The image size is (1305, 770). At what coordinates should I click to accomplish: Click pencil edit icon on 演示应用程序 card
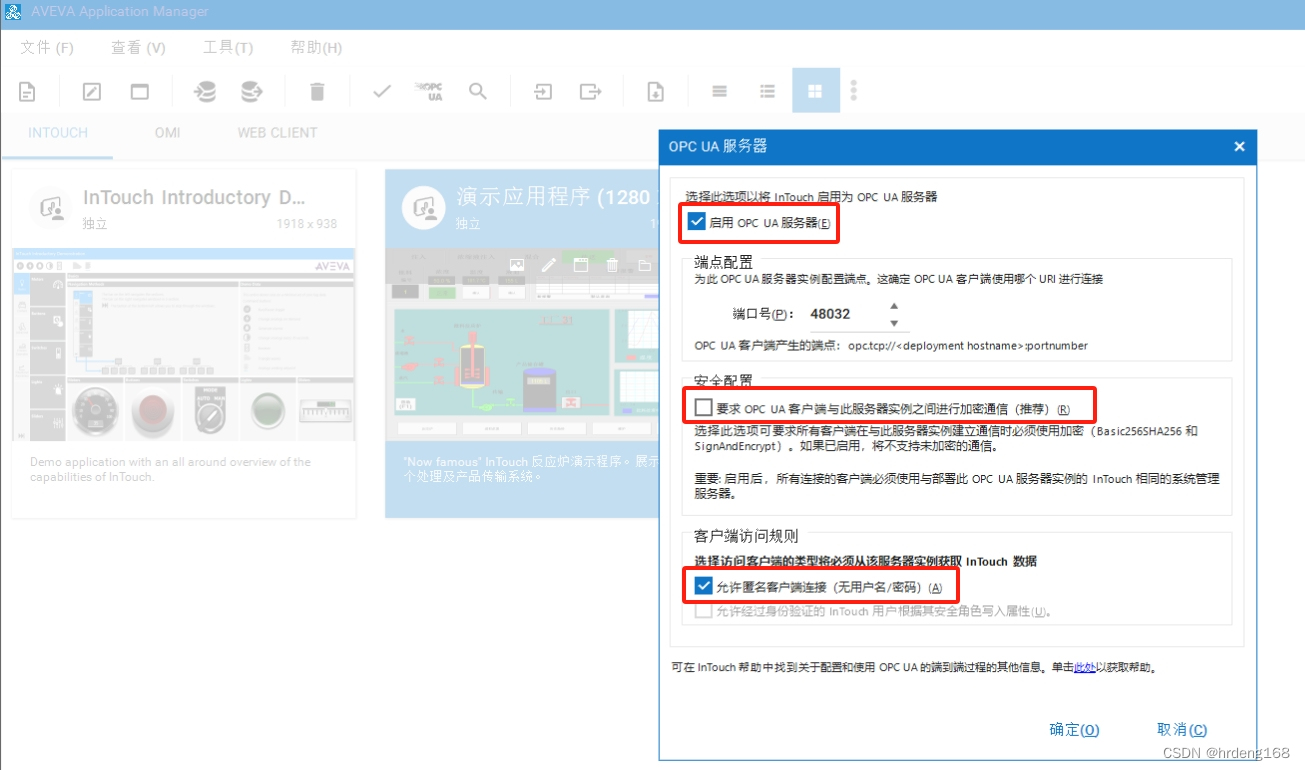[x=548, y=265]
